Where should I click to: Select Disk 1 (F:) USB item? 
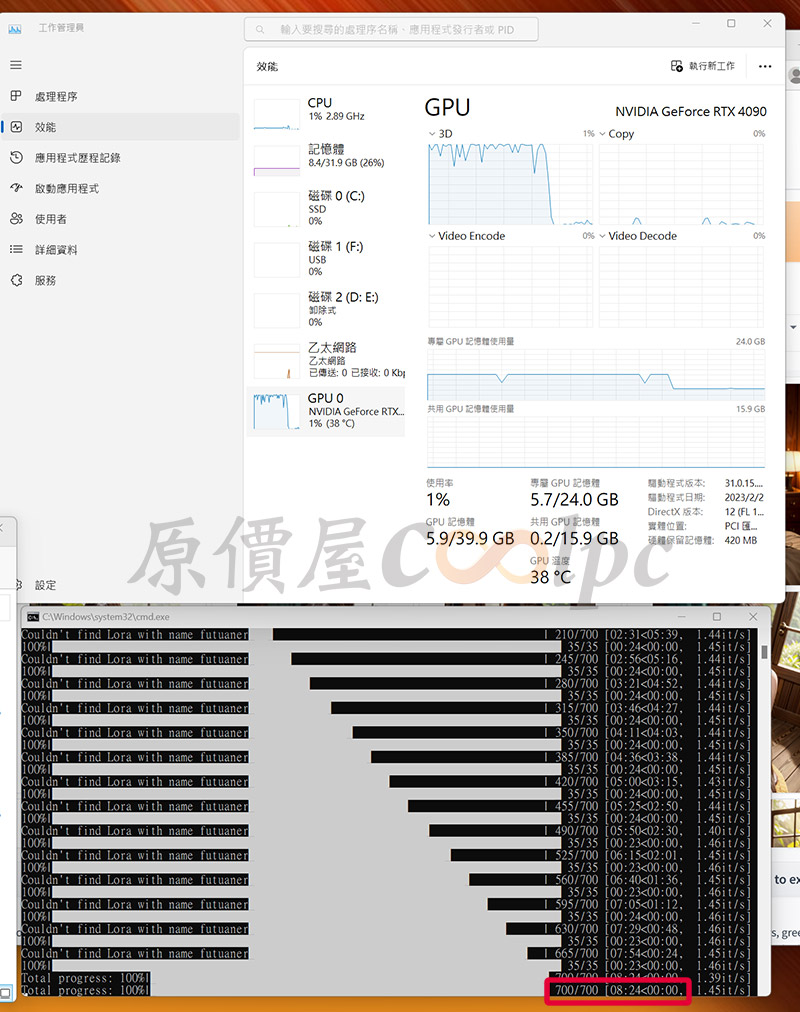pos(326,258)
